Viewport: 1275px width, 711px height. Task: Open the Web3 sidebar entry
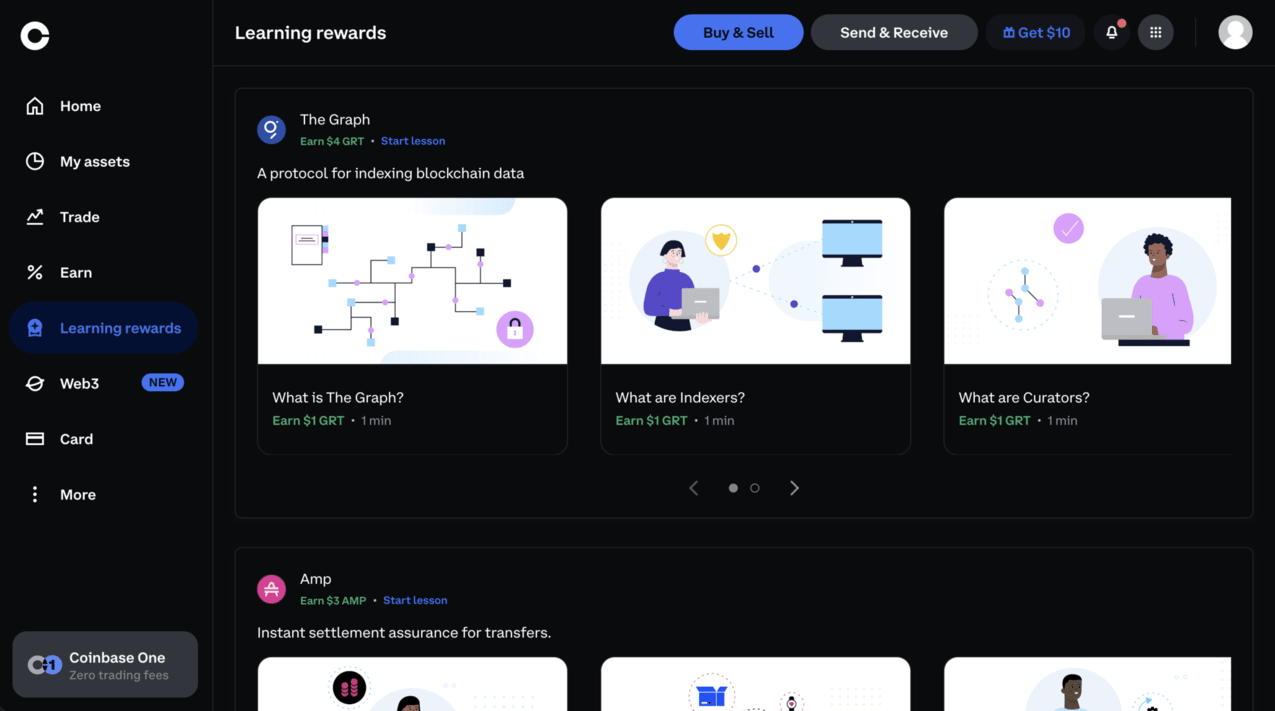click(79, 383)
